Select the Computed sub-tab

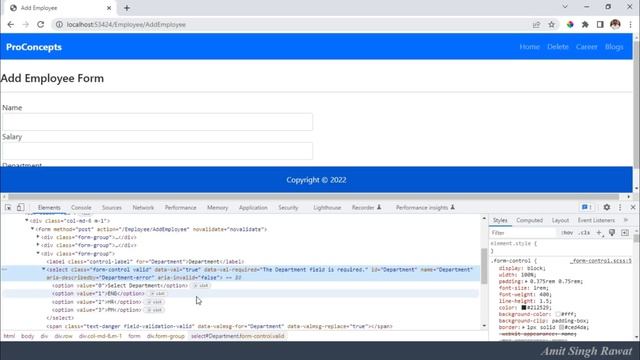coord(529,220)
